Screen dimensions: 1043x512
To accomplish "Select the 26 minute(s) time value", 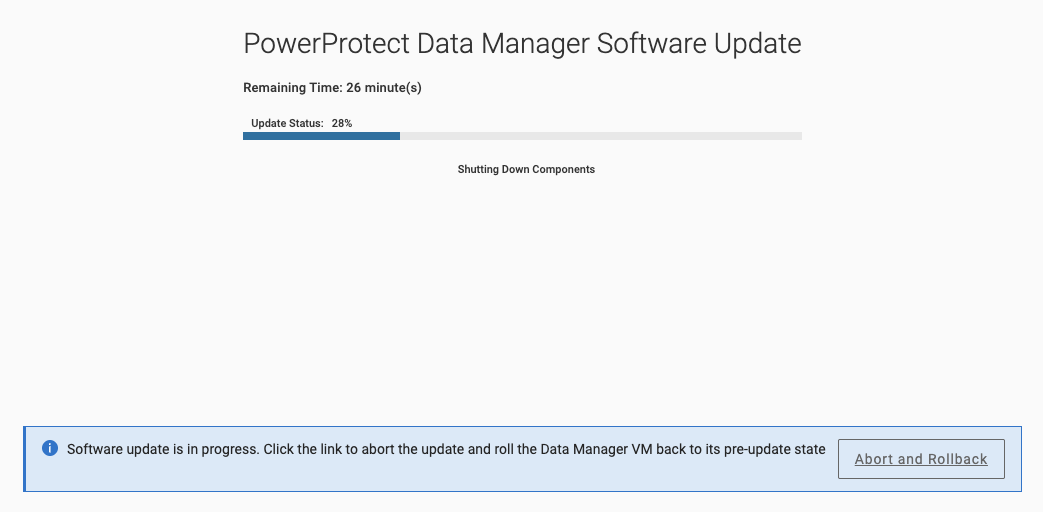I will (x=384, y=88).
